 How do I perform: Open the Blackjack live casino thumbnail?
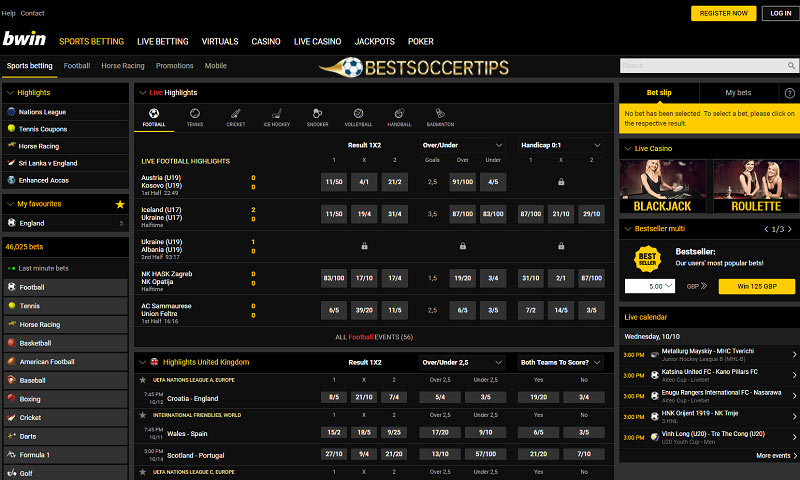coord(663,186)
